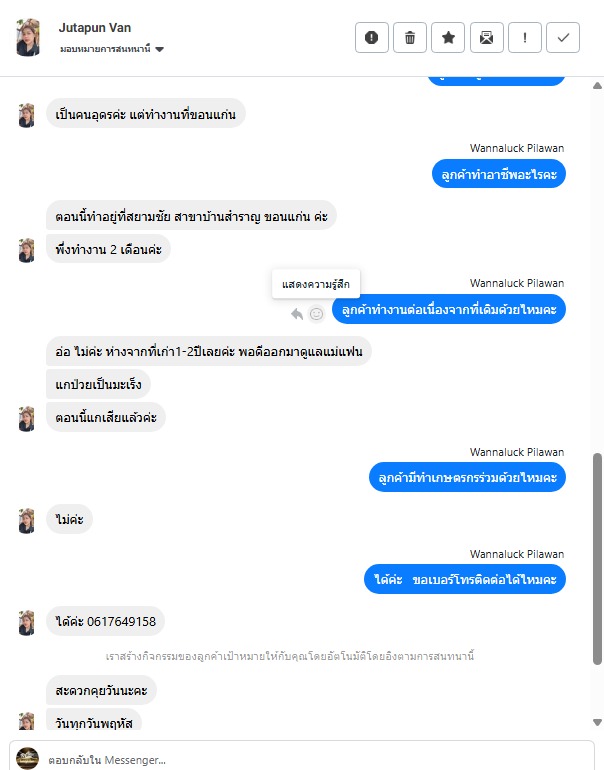Screen dimensions: 604x770
Task: Click the page avatar beside the reply box
Action: click(x=27, y=759)
